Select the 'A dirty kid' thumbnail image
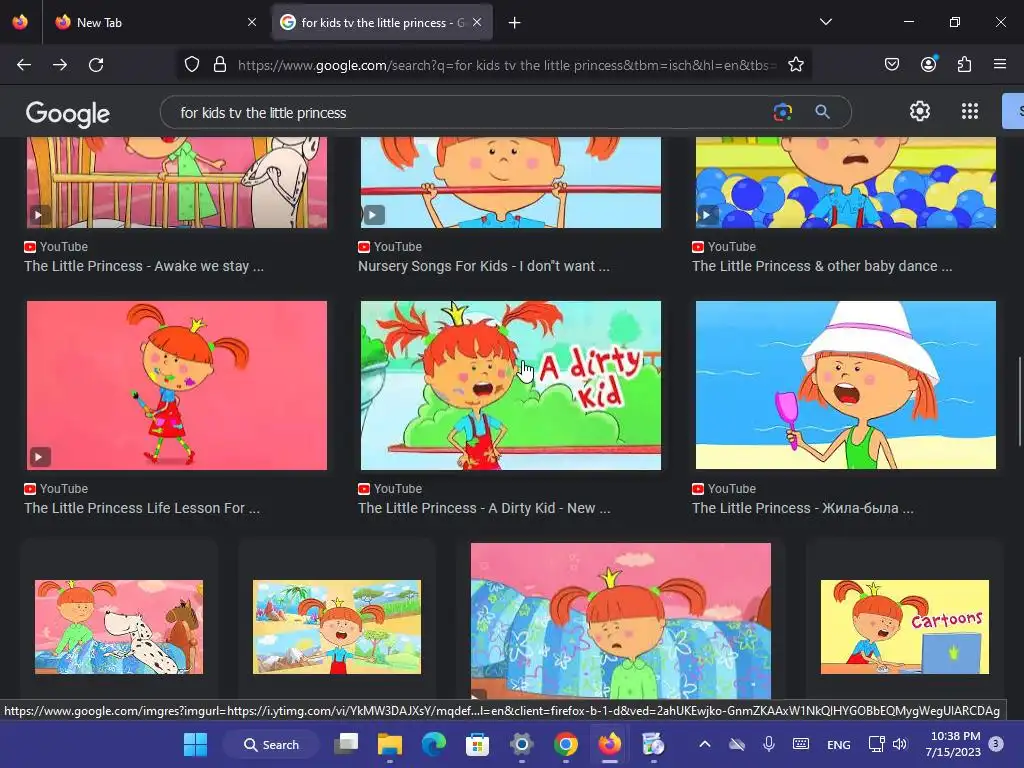This screenshot has width=1024, height=768. tap(511, 385)
